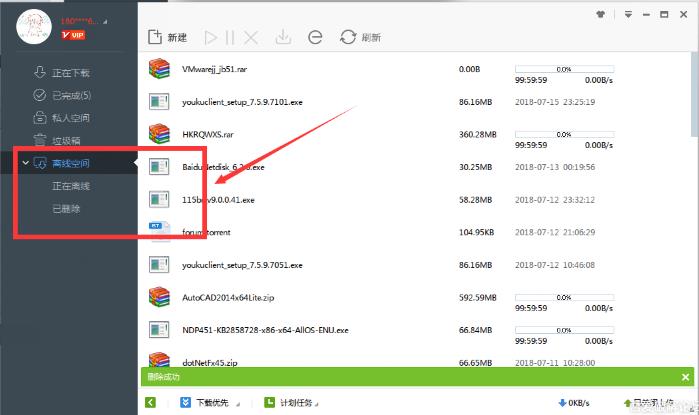
Task: Select 已删除 under offline space
Action: (x=66, y=209)
